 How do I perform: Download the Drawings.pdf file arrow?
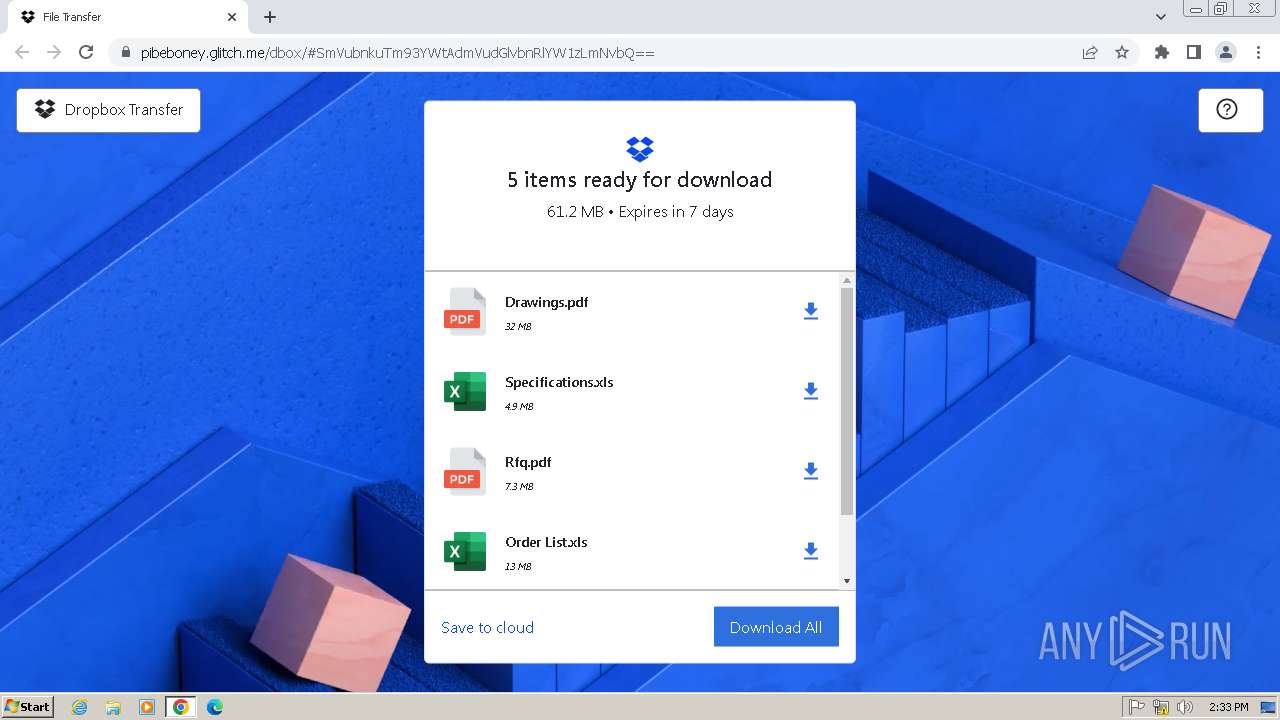[x=811, y=311]
